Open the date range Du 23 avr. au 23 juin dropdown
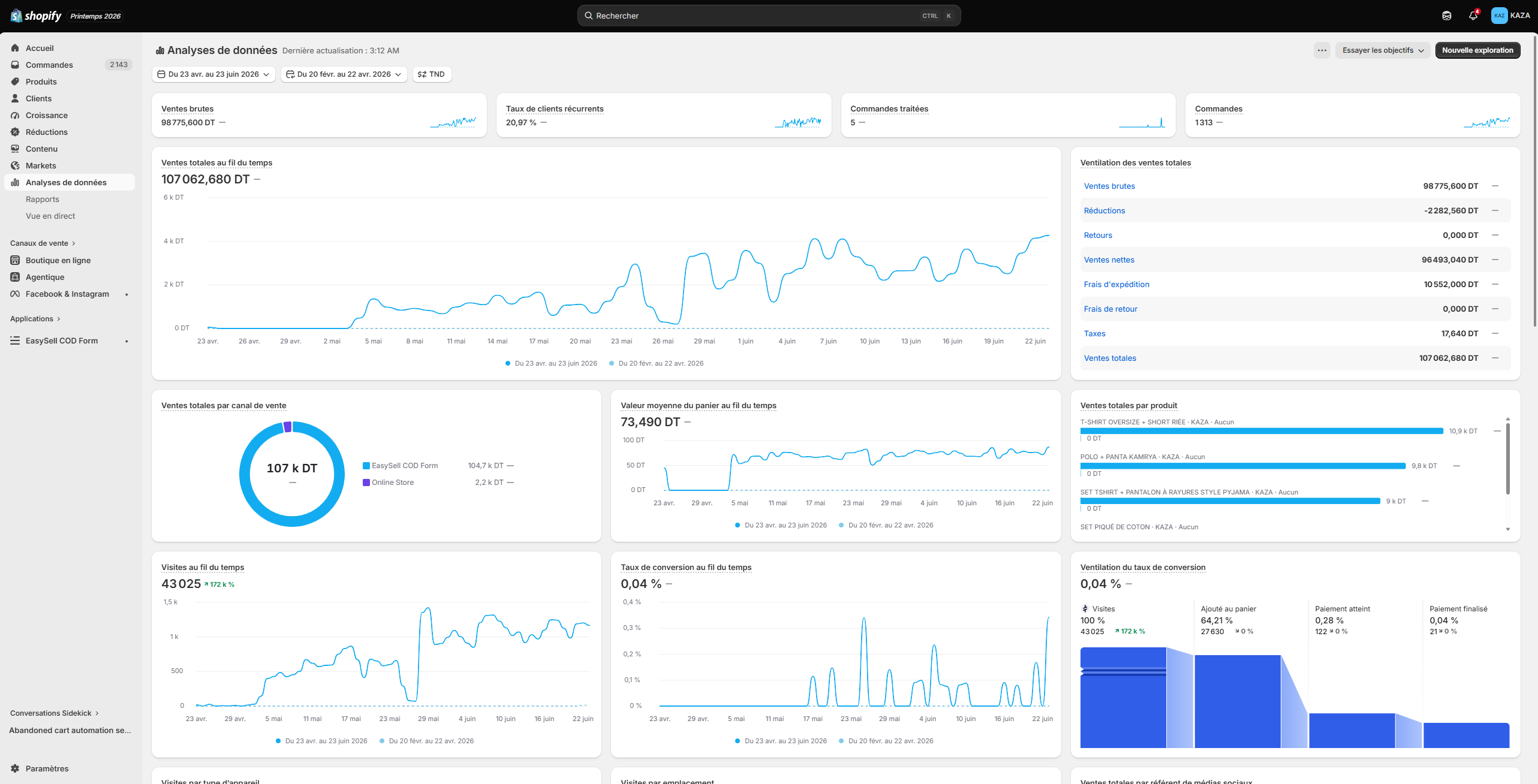Viewport: 1538px width, 784px height. click(213, 74)
